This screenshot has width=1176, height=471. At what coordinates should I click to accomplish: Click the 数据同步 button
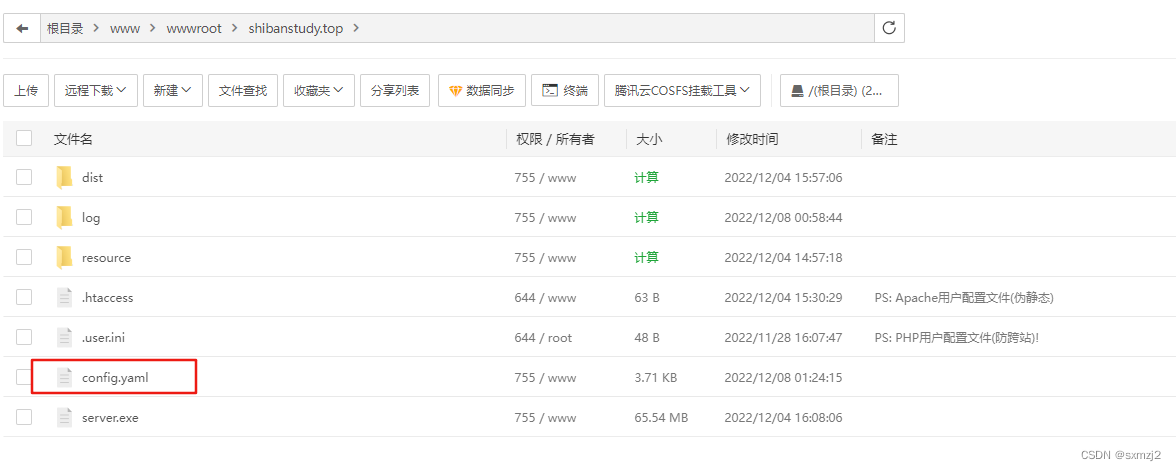482,90
